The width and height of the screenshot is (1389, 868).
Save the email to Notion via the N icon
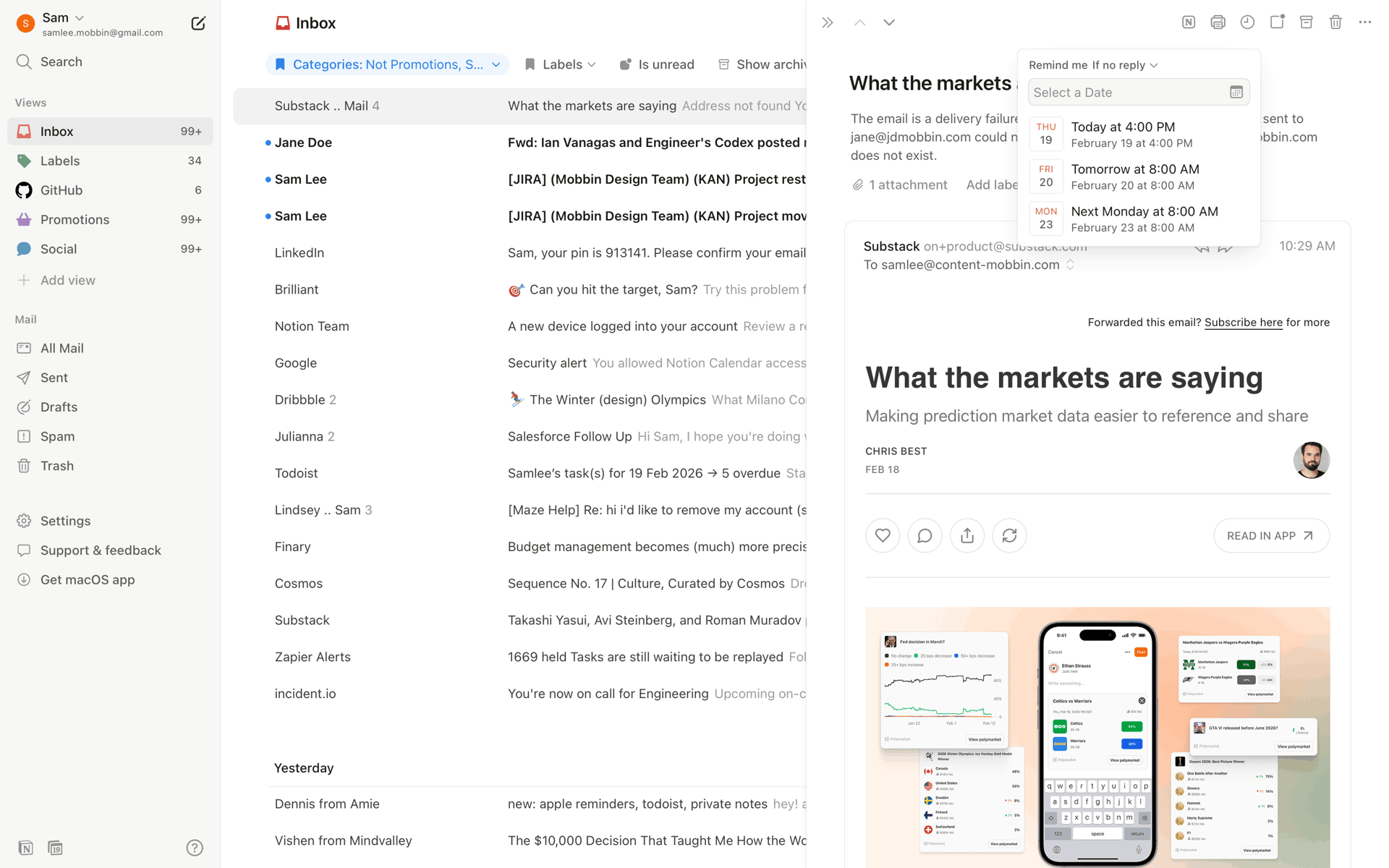coord(1189,22)
